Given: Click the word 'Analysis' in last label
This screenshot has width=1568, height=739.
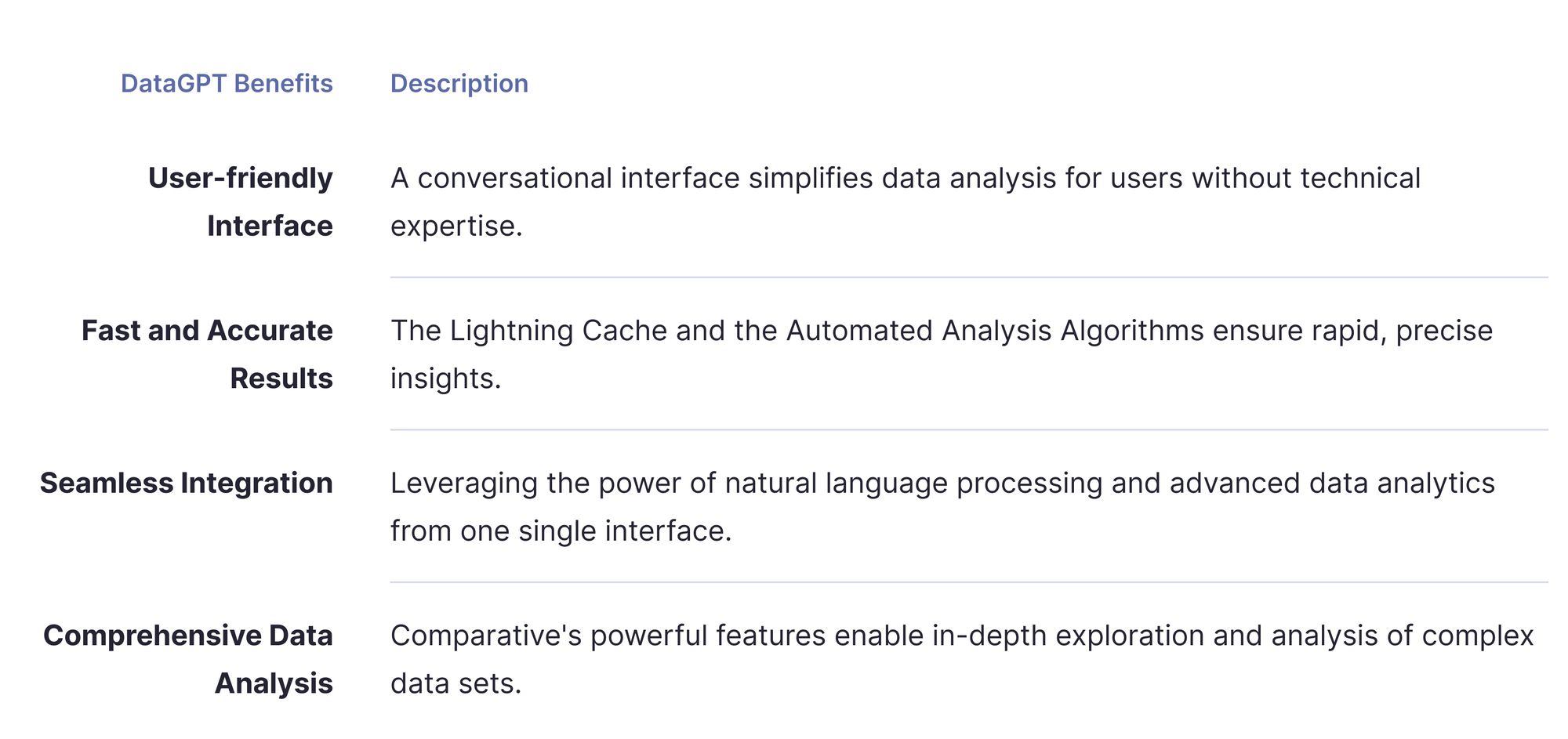Looking at the screenshot, I should pos(274,683).
